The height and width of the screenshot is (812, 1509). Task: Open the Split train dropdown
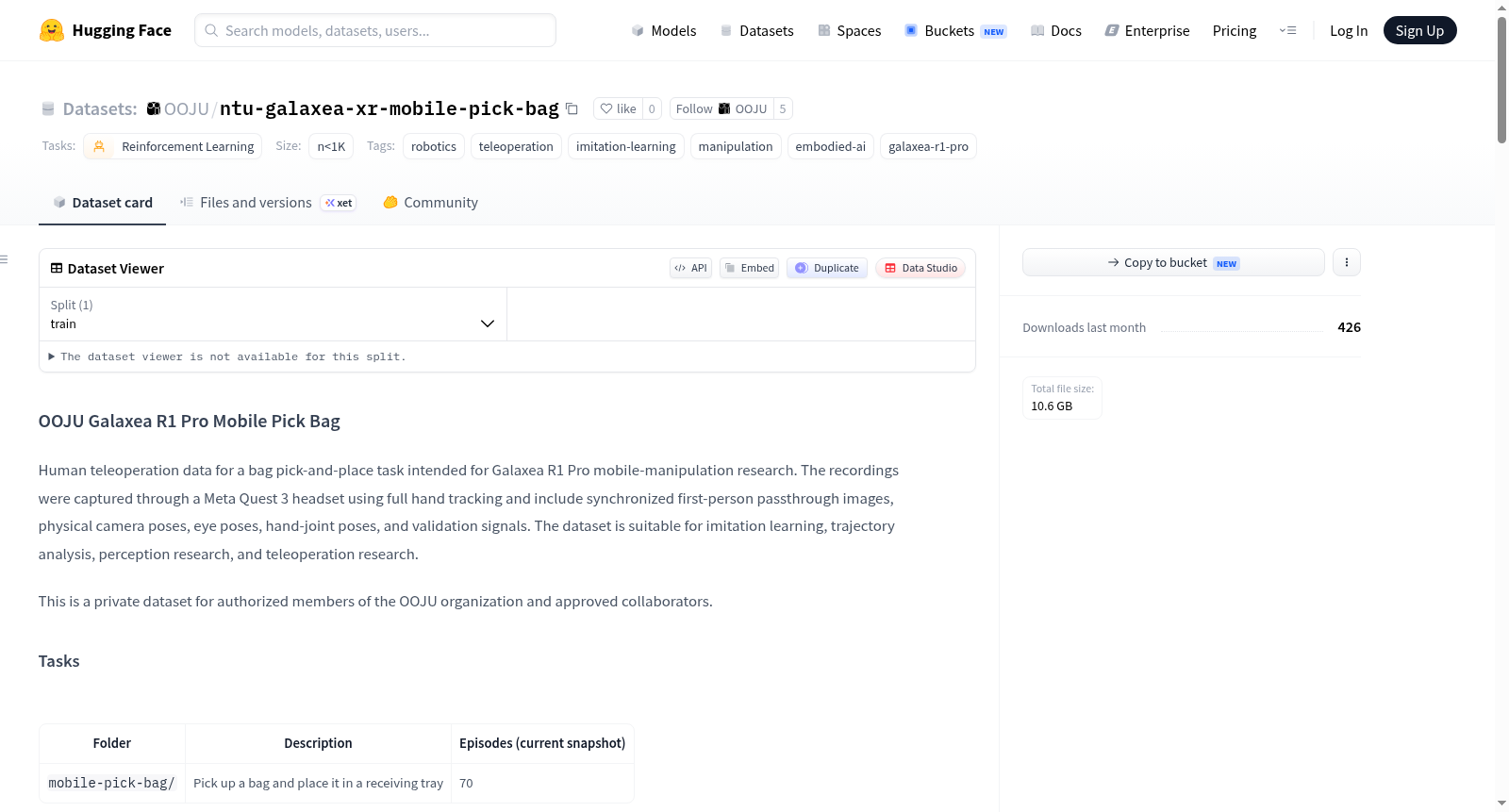pyautogui.click(x=273, y=314)
